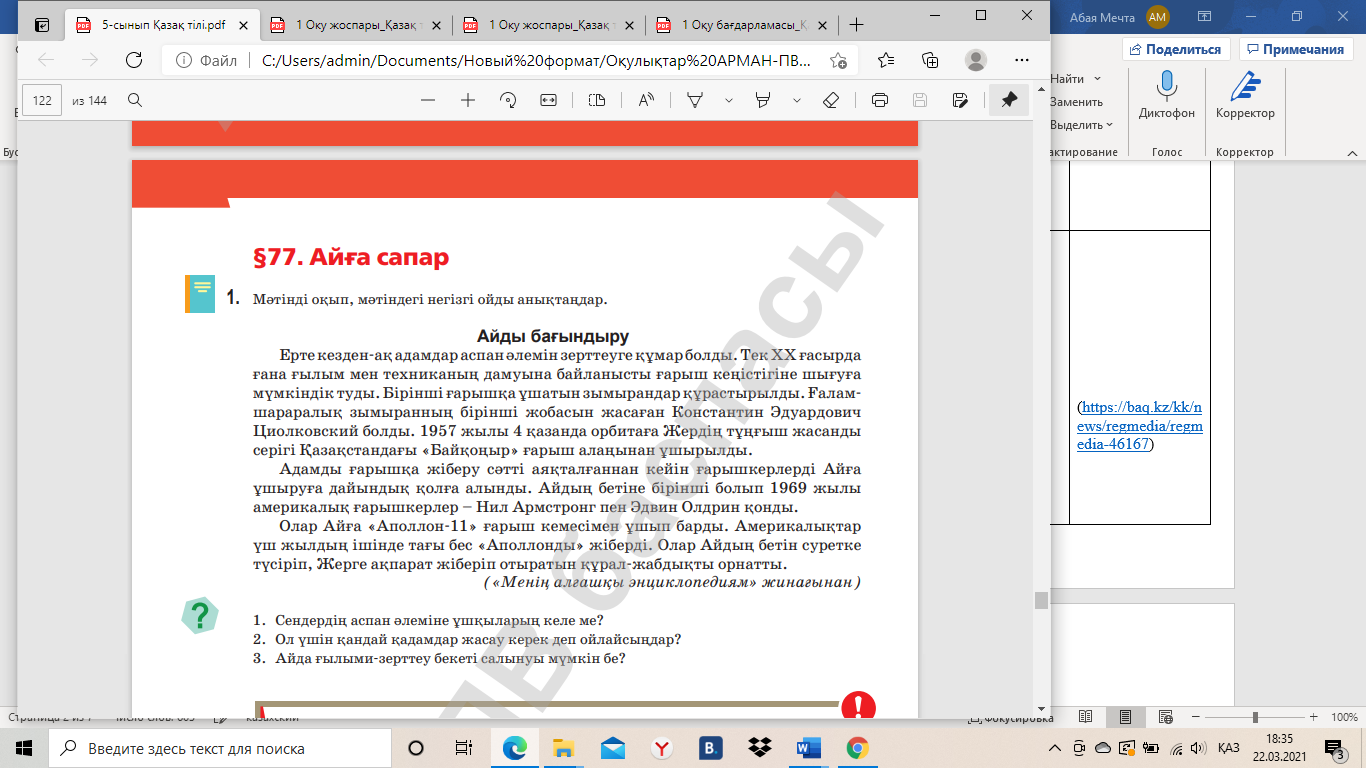This screenshot has height=768, width=1366.
Task: Select the PDF Draw pen tool
Action: [695, 100]
